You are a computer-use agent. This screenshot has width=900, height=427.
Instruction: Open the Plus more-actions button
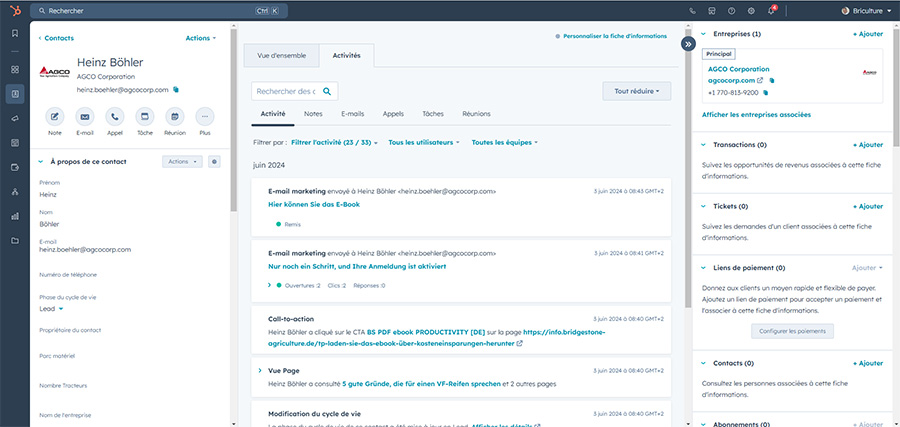pos(205,117)
